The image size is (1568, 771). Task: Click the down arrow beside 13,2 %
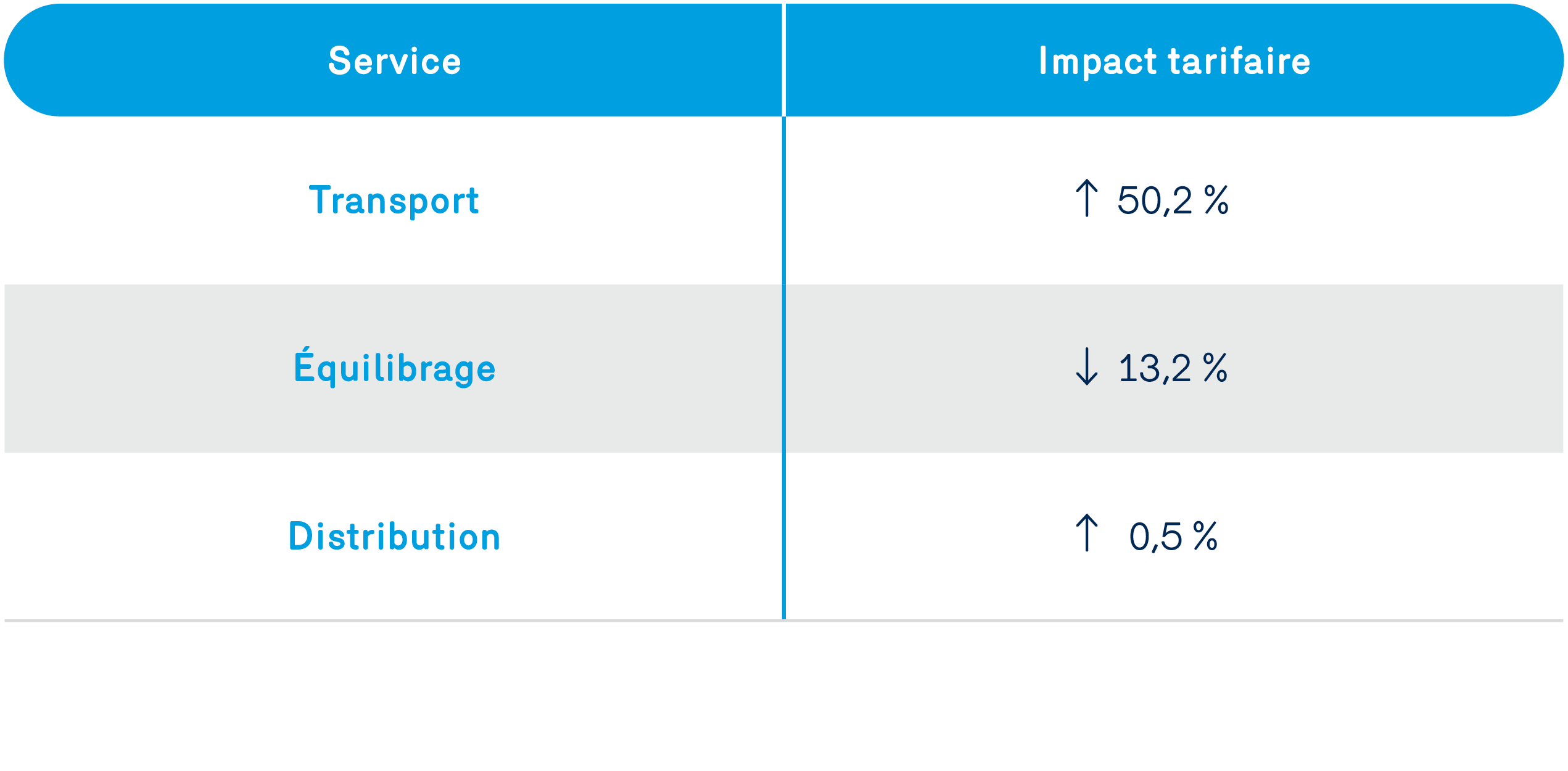[x=1086, y=366]
